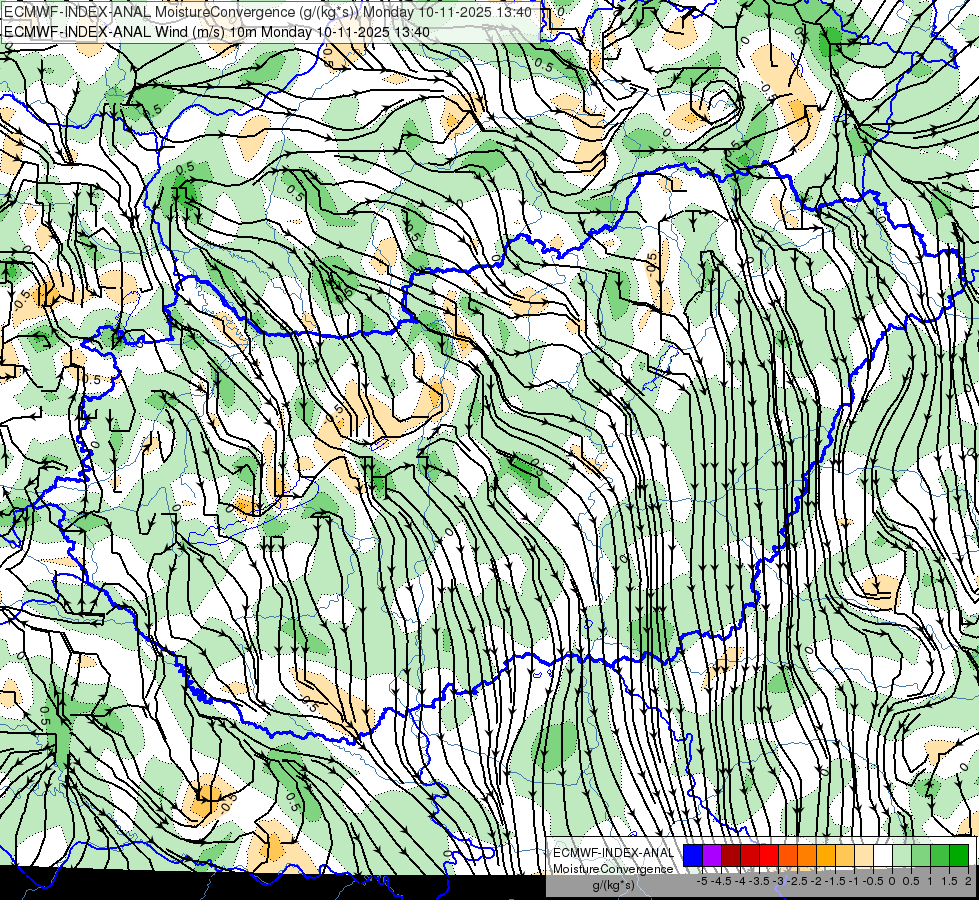Select the red swatch between -4 and -3.5
Screen dimensions: 979x900
point(750,856)
